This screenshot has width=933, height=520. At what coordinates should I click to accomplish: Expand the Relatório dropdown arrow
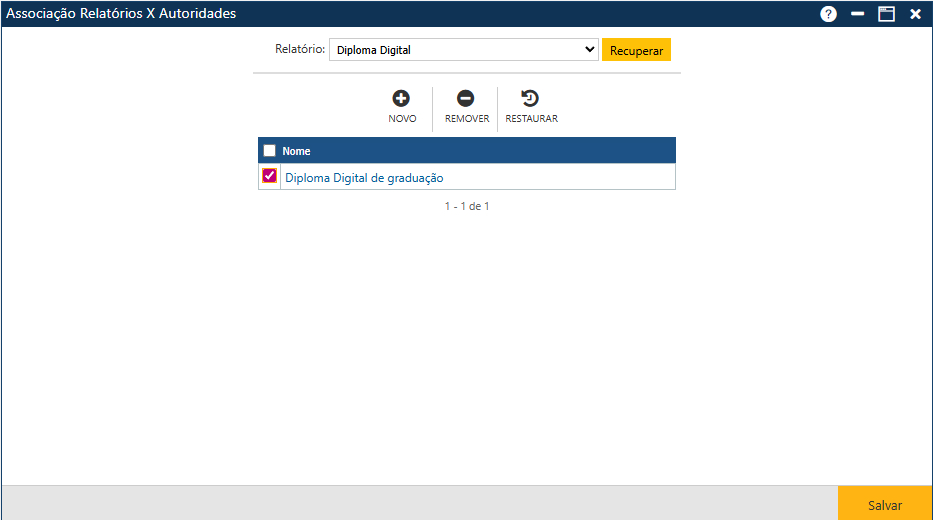pos(589,50)
